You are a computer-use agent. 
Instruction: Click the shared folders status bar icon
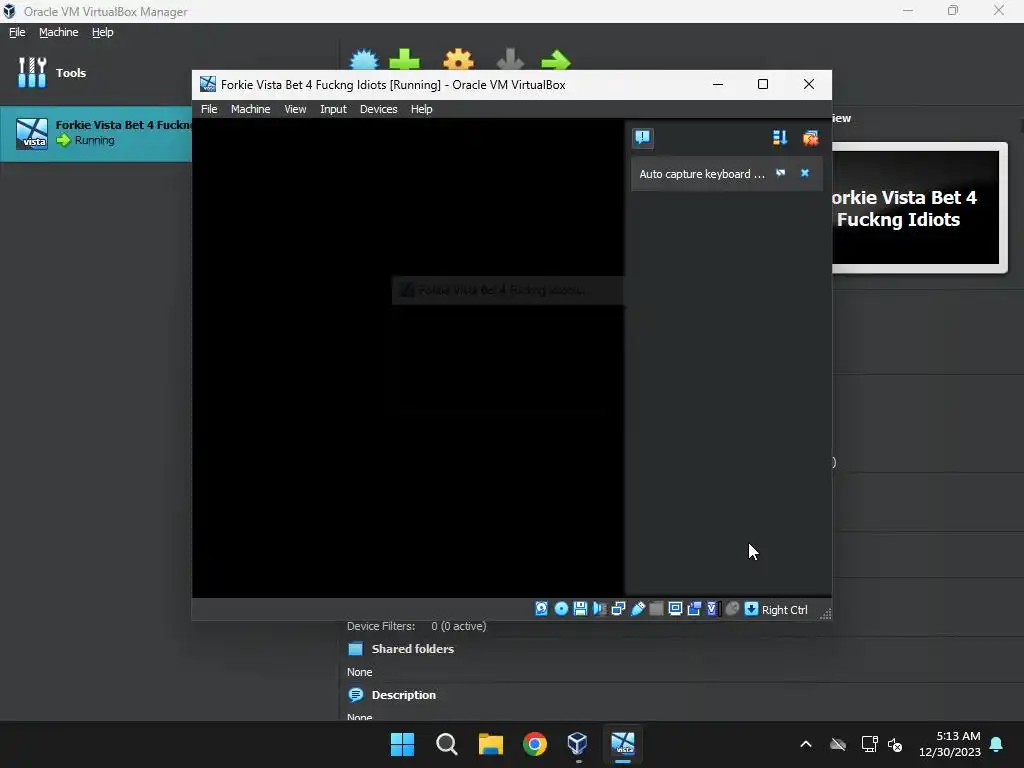[x=656, y=609]
